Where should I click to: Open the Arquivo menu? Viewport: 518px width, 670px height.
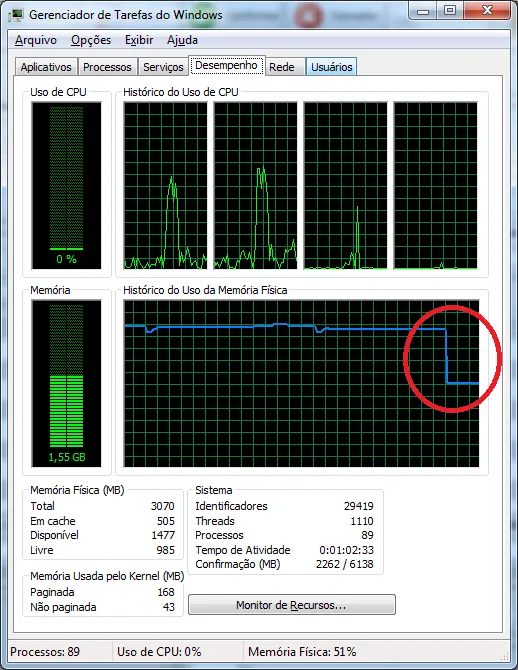click(x=36, y=40)
